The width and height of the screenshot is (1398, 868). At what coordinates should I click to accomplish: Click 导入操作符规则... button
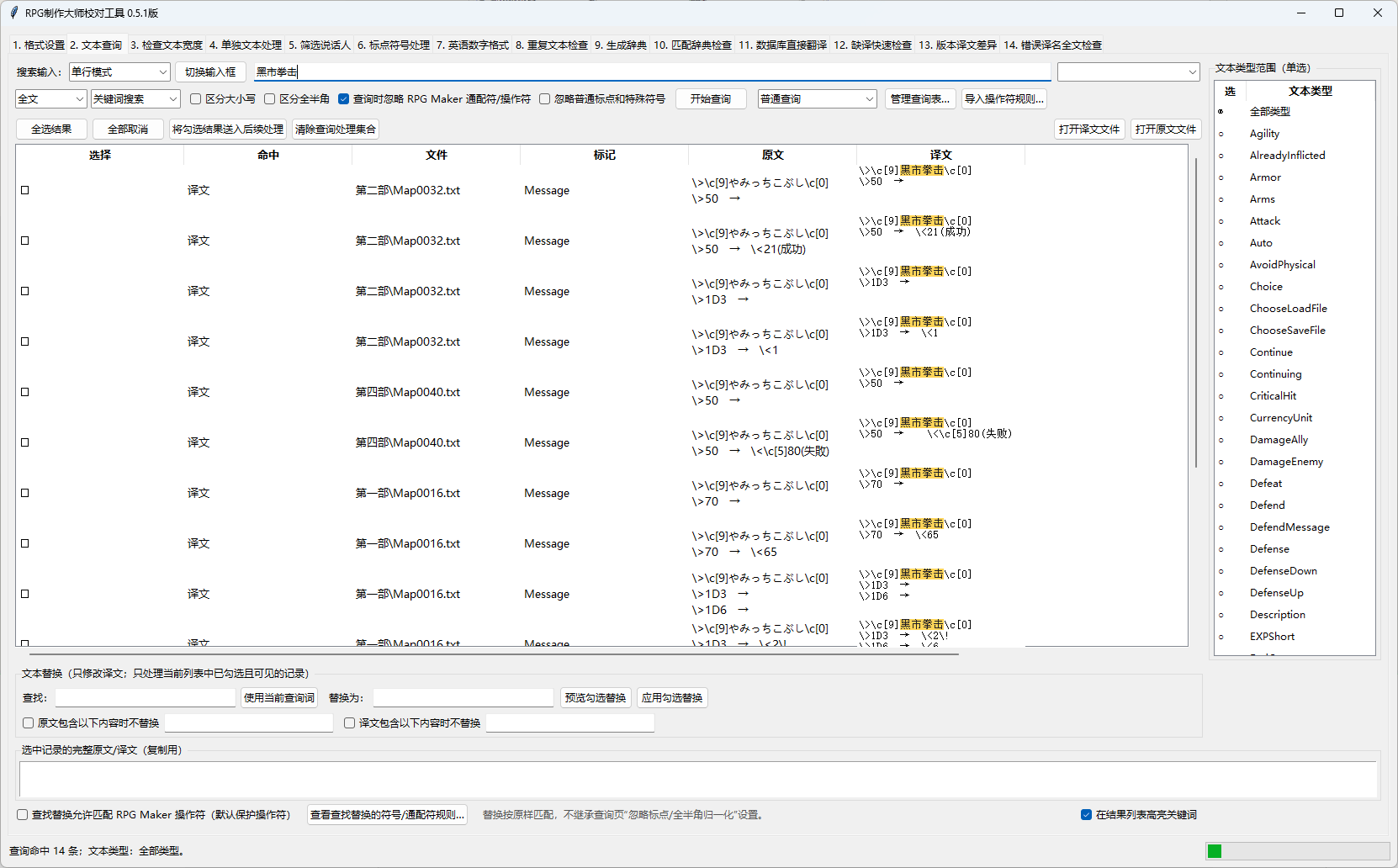1004,98
